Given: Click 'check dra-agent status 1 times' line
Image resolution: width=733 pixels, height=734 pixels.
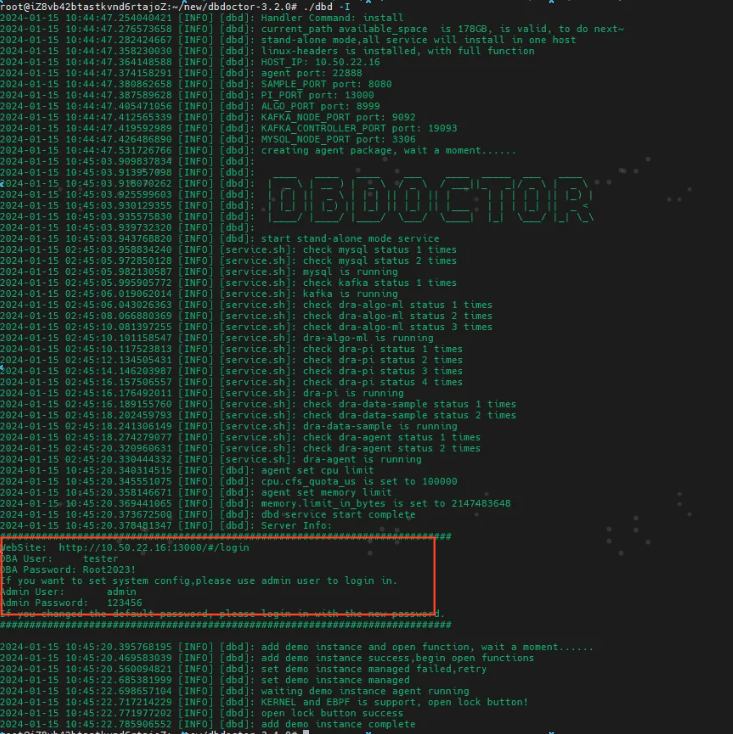Looking at the screenshot, I should coord(391,437).
